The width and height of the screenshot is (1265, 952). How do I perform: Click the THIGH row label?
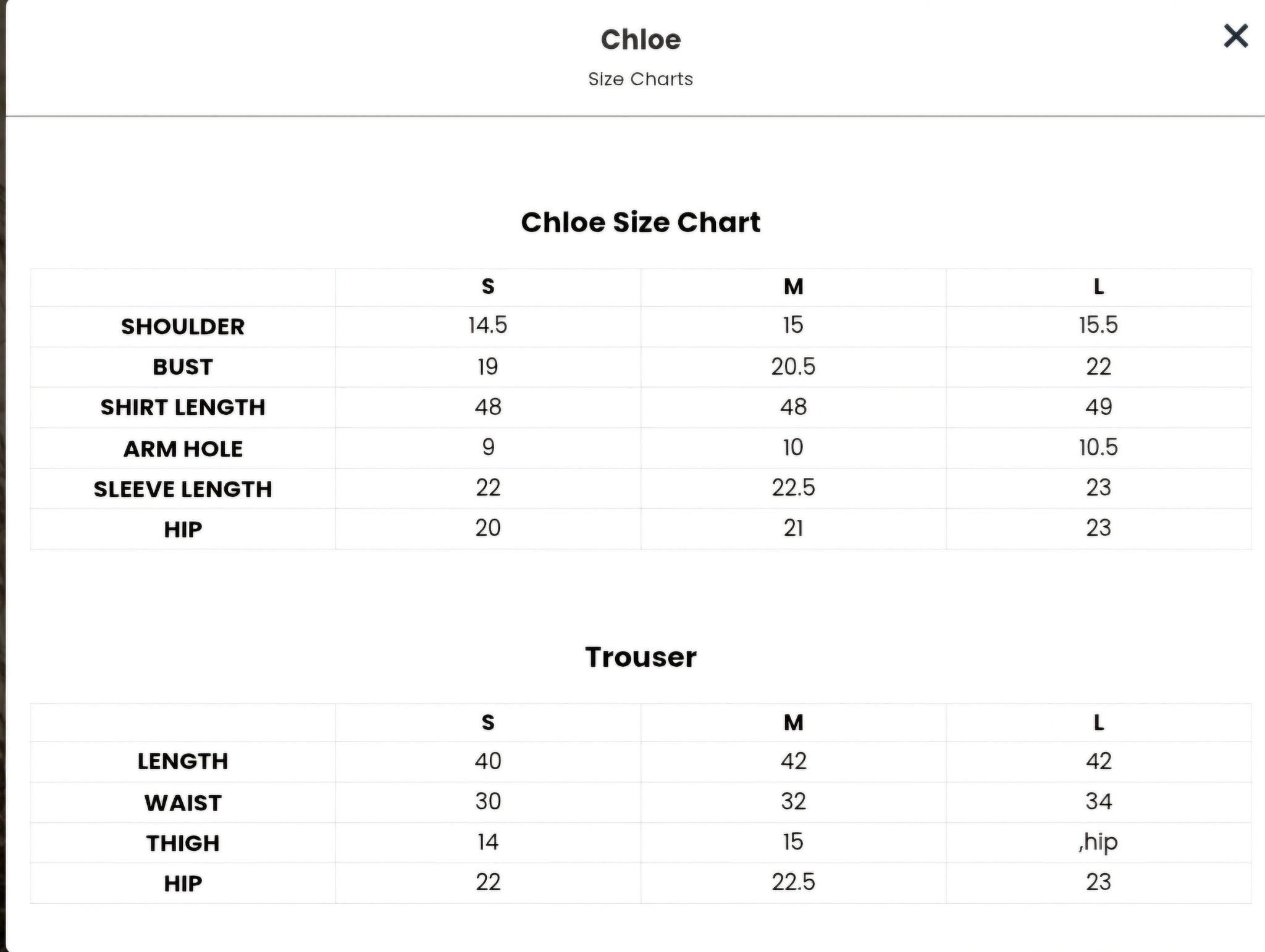point(183,843)
